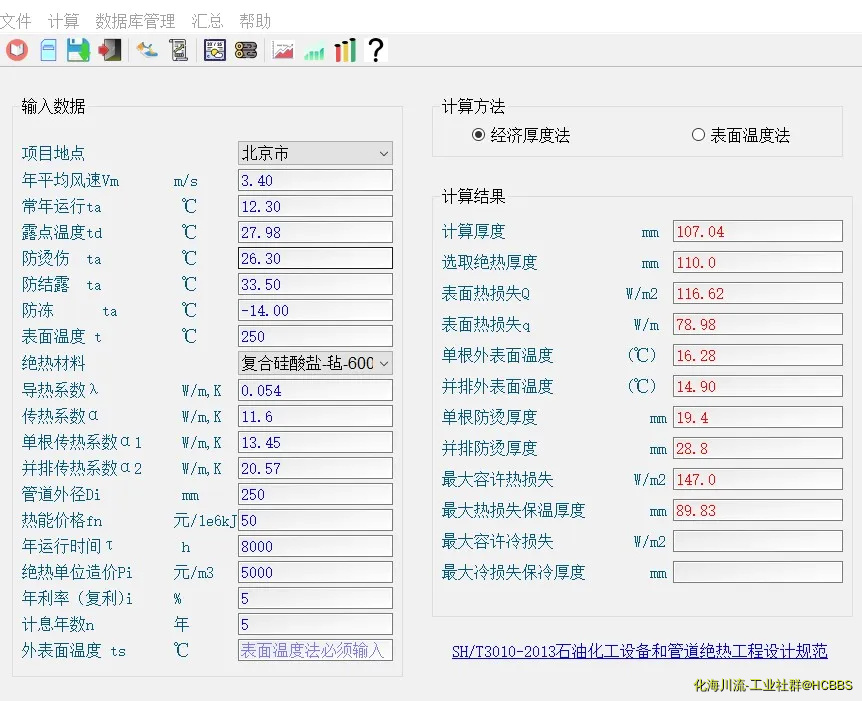Click the 计算结果 group label
This screenshot has height=701, width=862.
tap(473, 196)
